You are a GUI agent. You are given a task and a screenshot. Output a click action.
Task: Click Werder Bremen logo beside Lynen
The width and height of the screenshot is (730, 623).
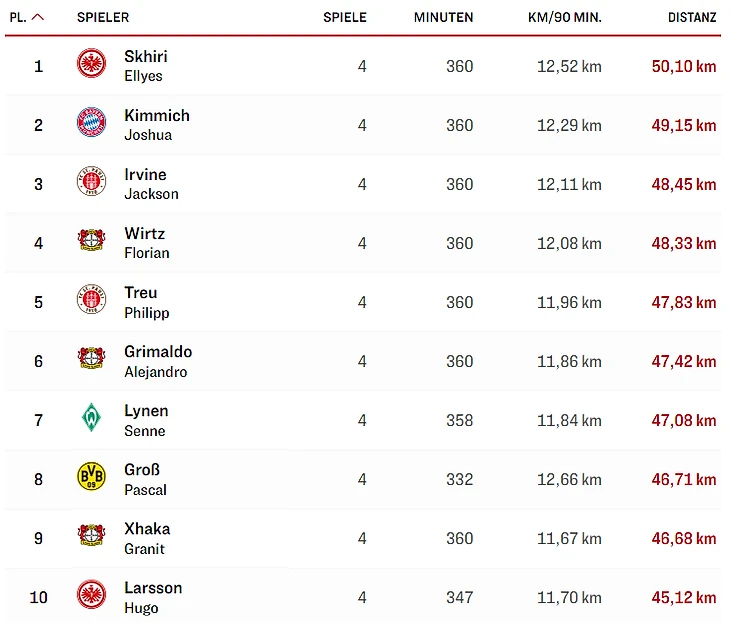pos(91,418)
